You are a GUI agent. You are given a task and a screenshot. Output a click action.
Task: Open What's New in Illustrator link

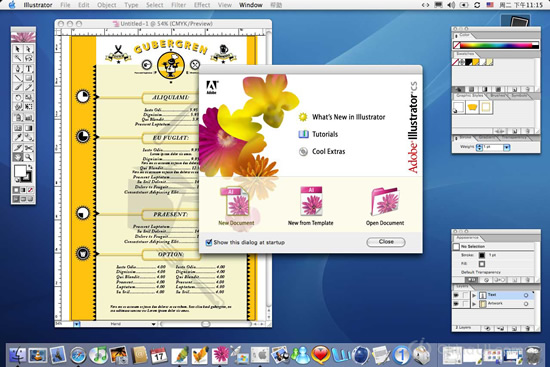(348, 117)
